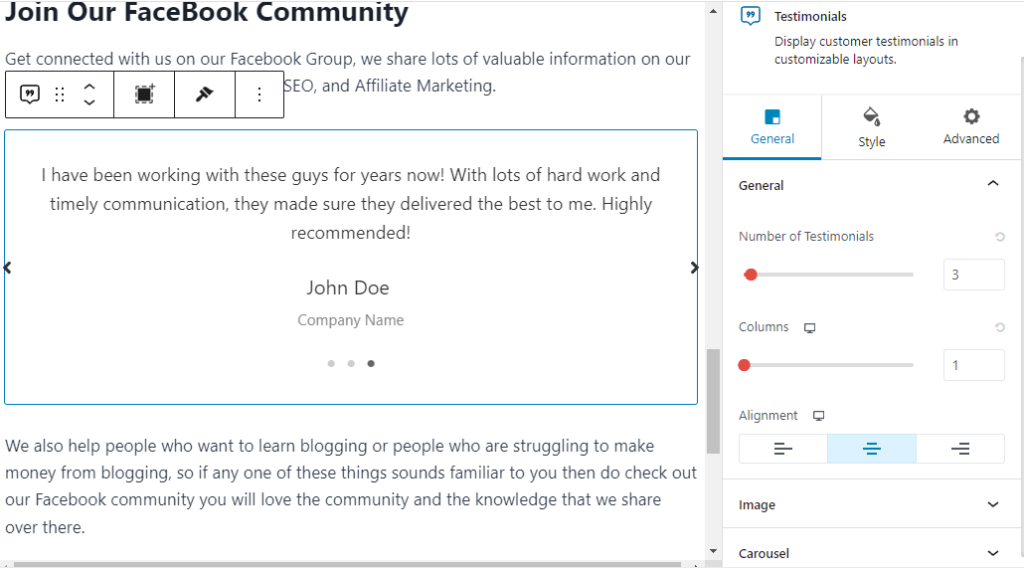Switch to the Style tab

[871, 127]
